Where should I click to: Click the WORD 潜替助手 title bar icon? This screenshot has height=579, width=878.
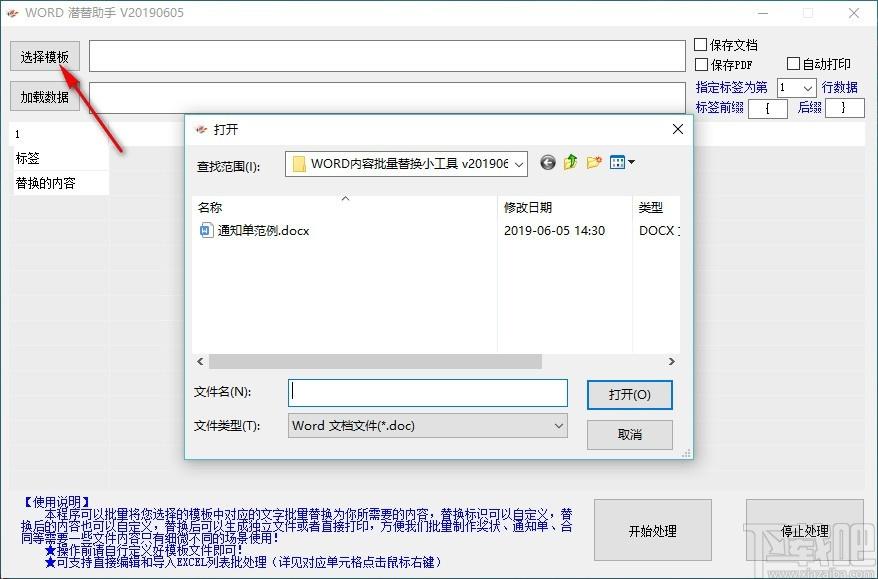[x=14, y=13]
